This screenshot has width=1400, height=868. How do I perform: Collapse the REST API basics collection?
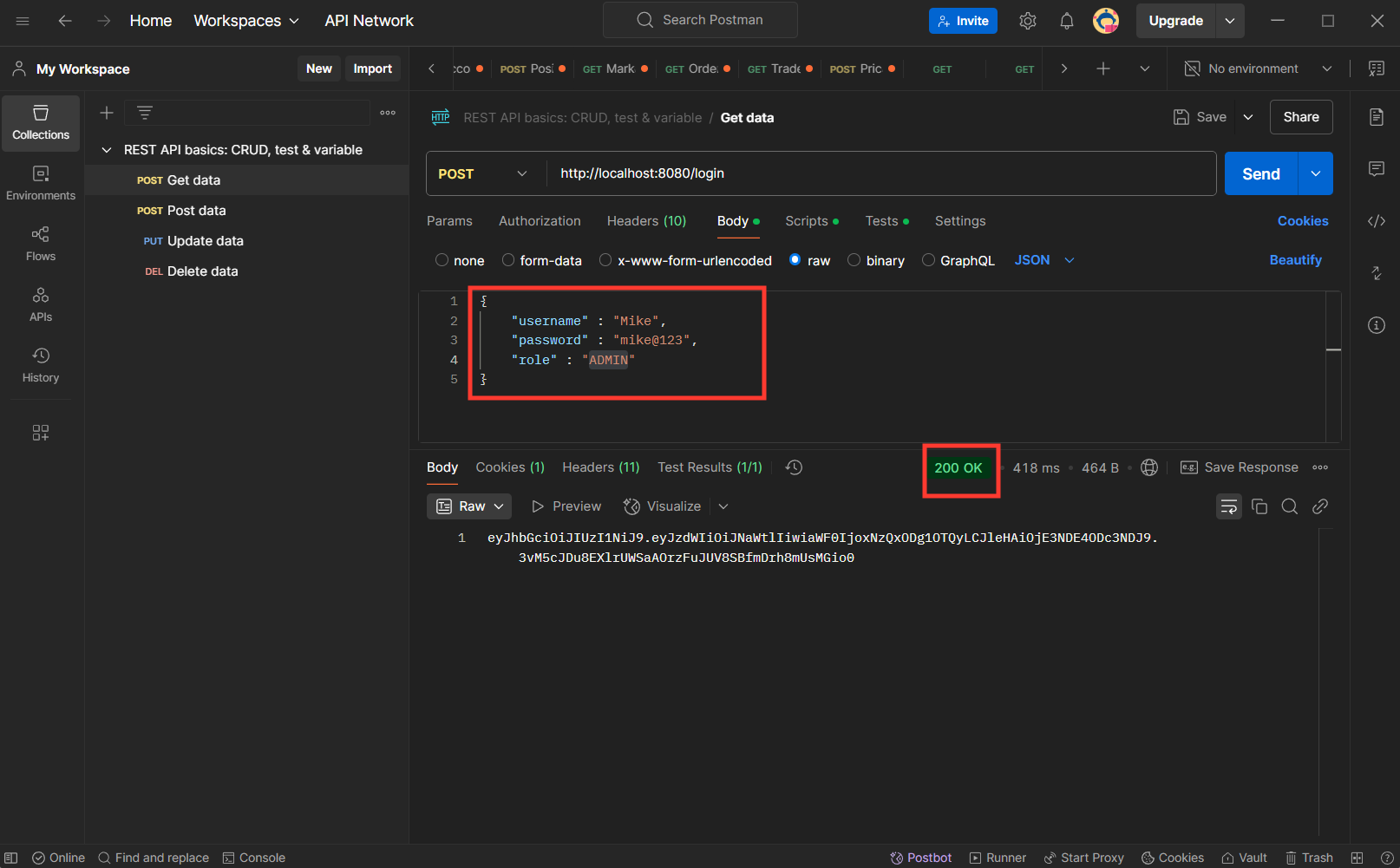tap(107, 150)
